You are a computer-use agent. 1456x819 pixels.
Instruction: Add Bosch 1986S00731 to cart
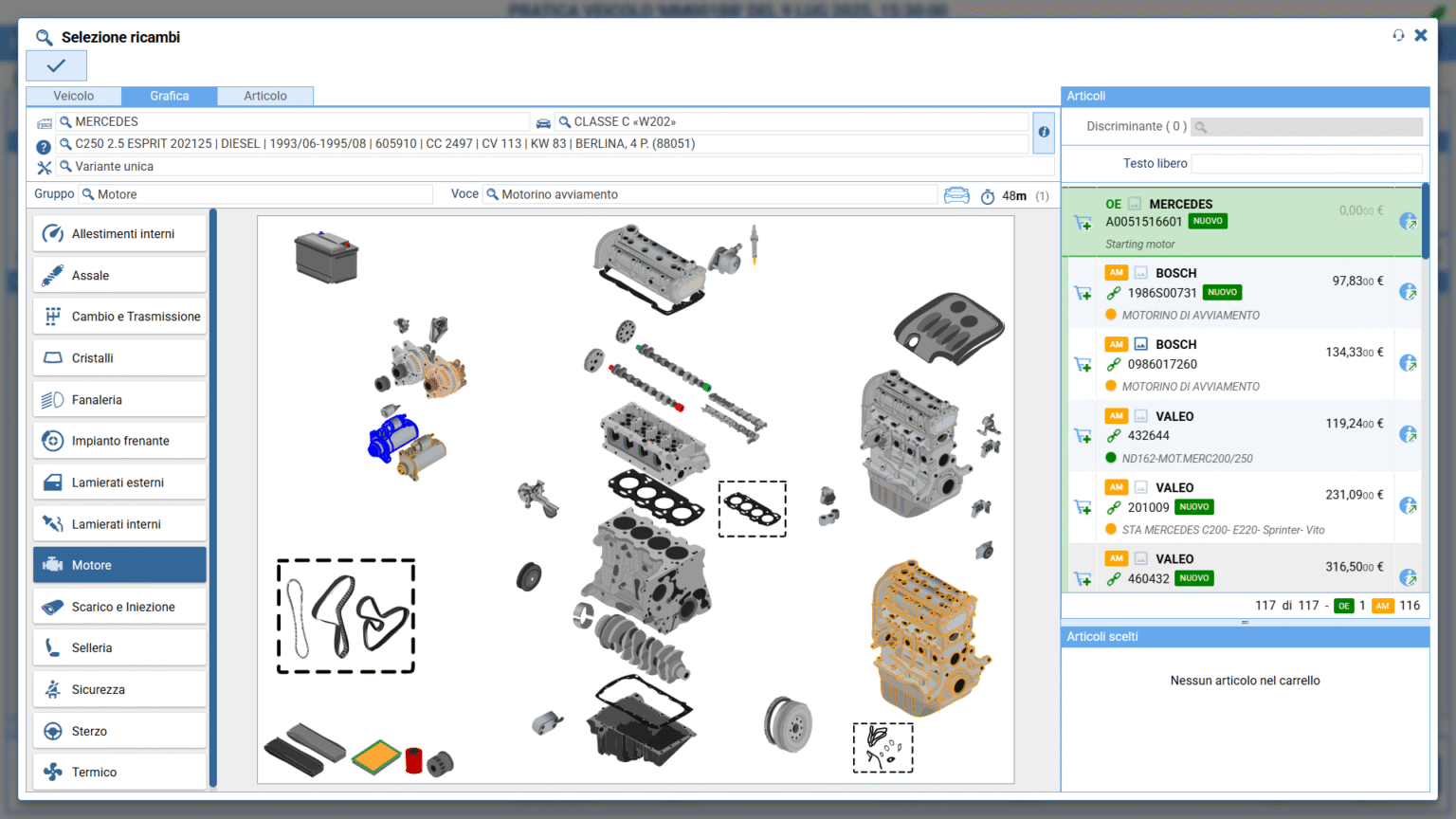[x=1083, y=294]
